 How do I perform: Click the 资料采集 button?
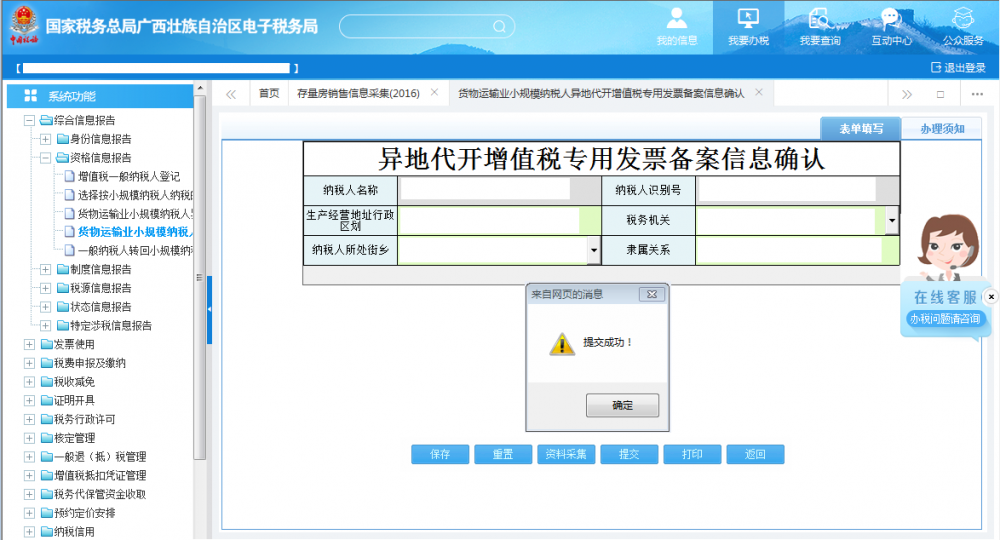point(566,454)
